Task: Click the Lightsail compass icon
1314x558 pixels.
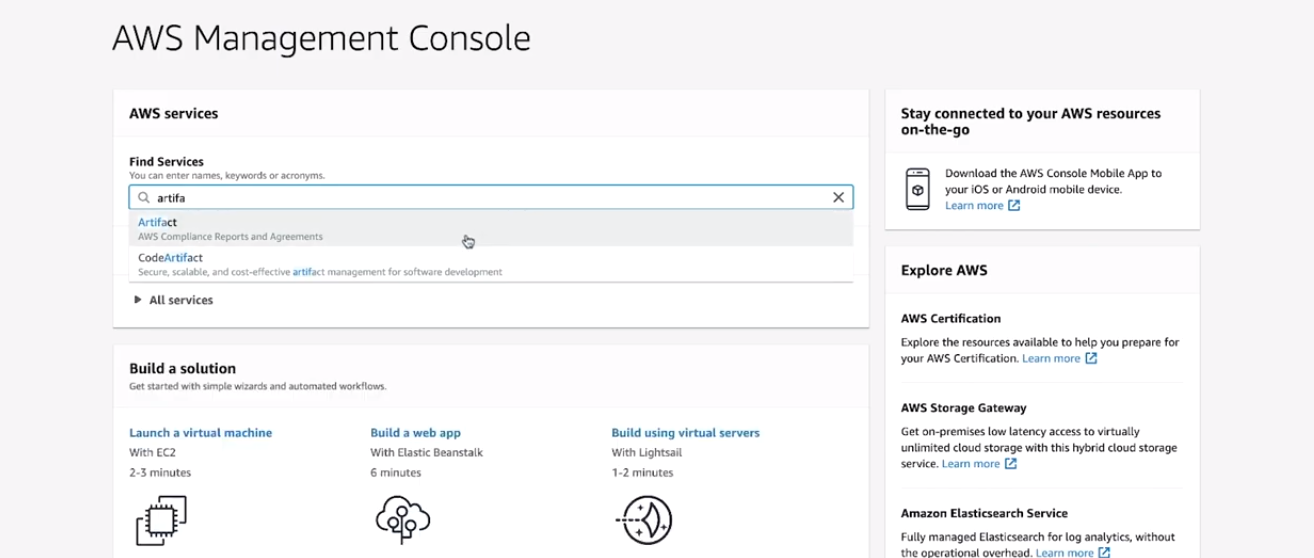Action: pyautogui.click(x=643, y=520)
